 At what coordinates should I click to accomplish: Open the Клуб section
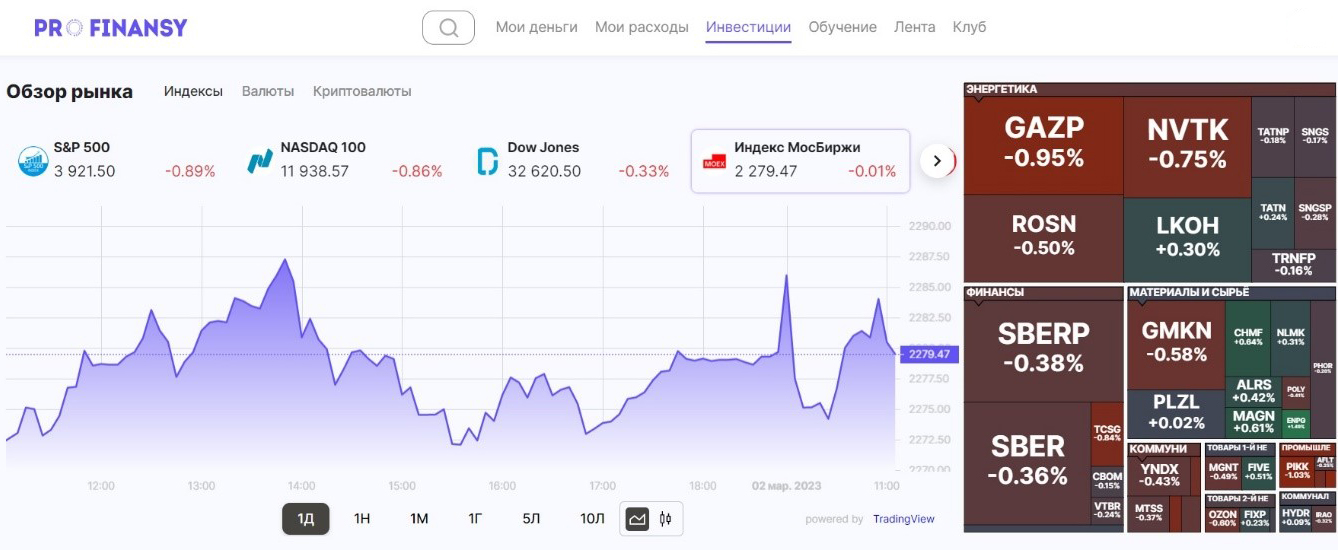969,27
